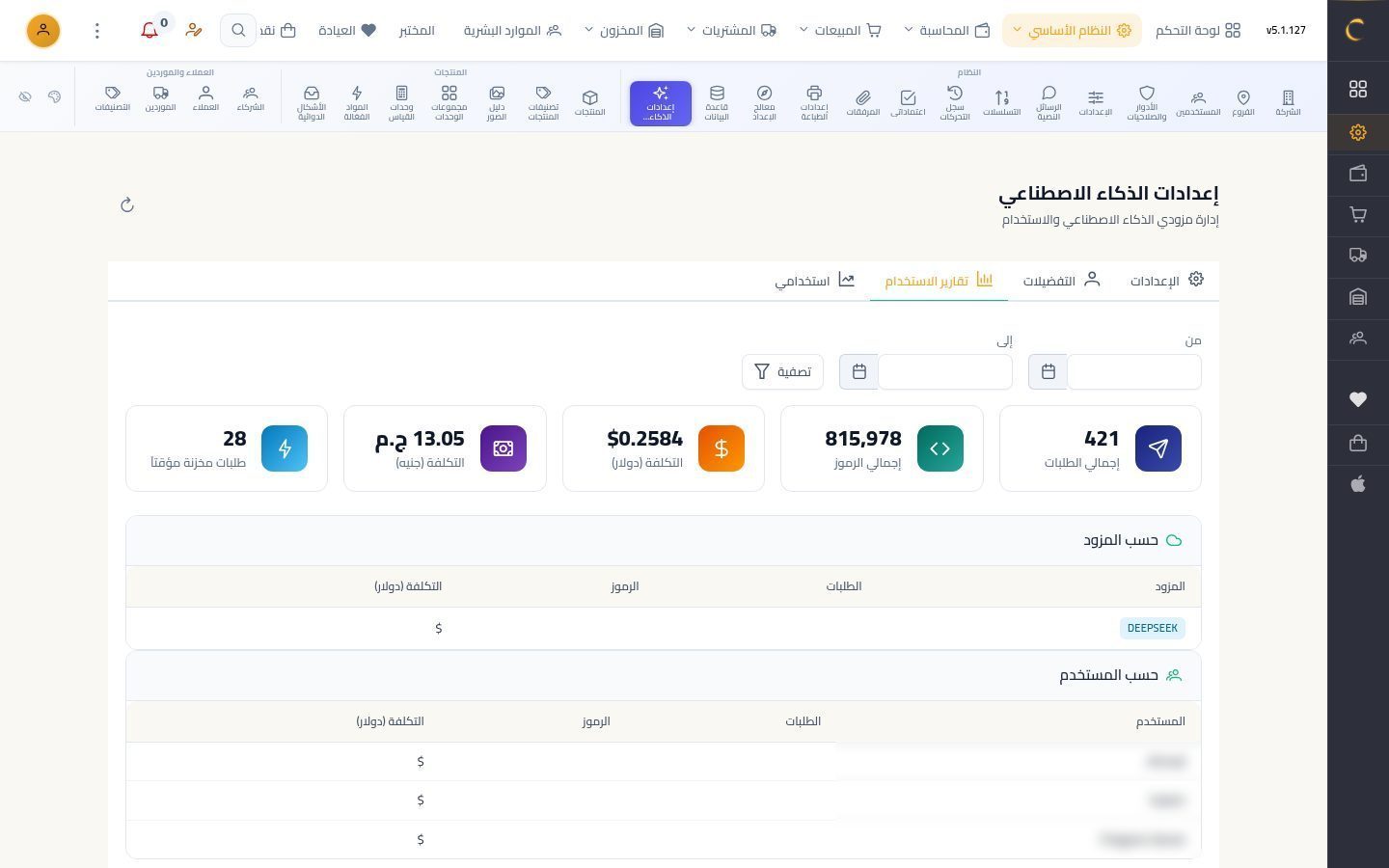Click the تصفية filter button
1389x868 pixels.
(x=782, y=371)
